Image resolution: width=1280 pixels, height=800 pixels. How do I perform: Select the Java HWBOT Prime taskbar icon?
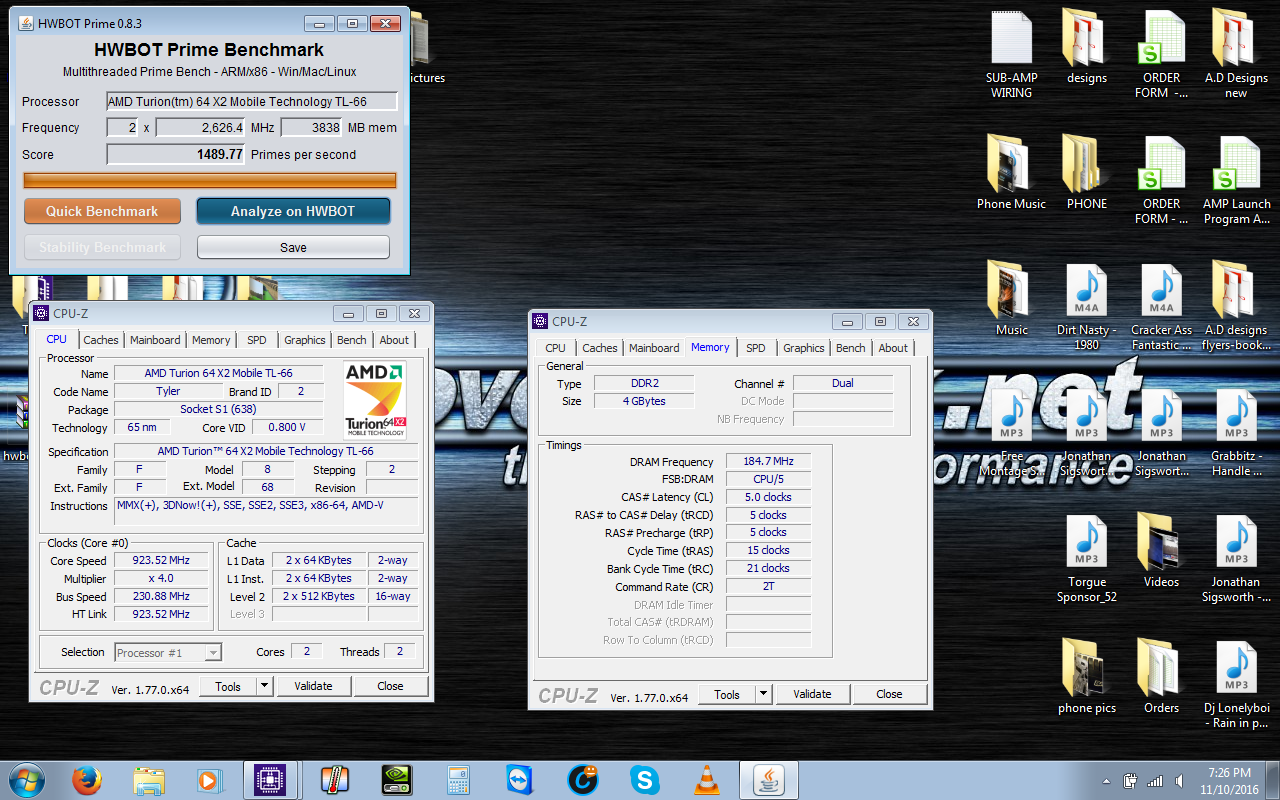(x=768, y=780)
